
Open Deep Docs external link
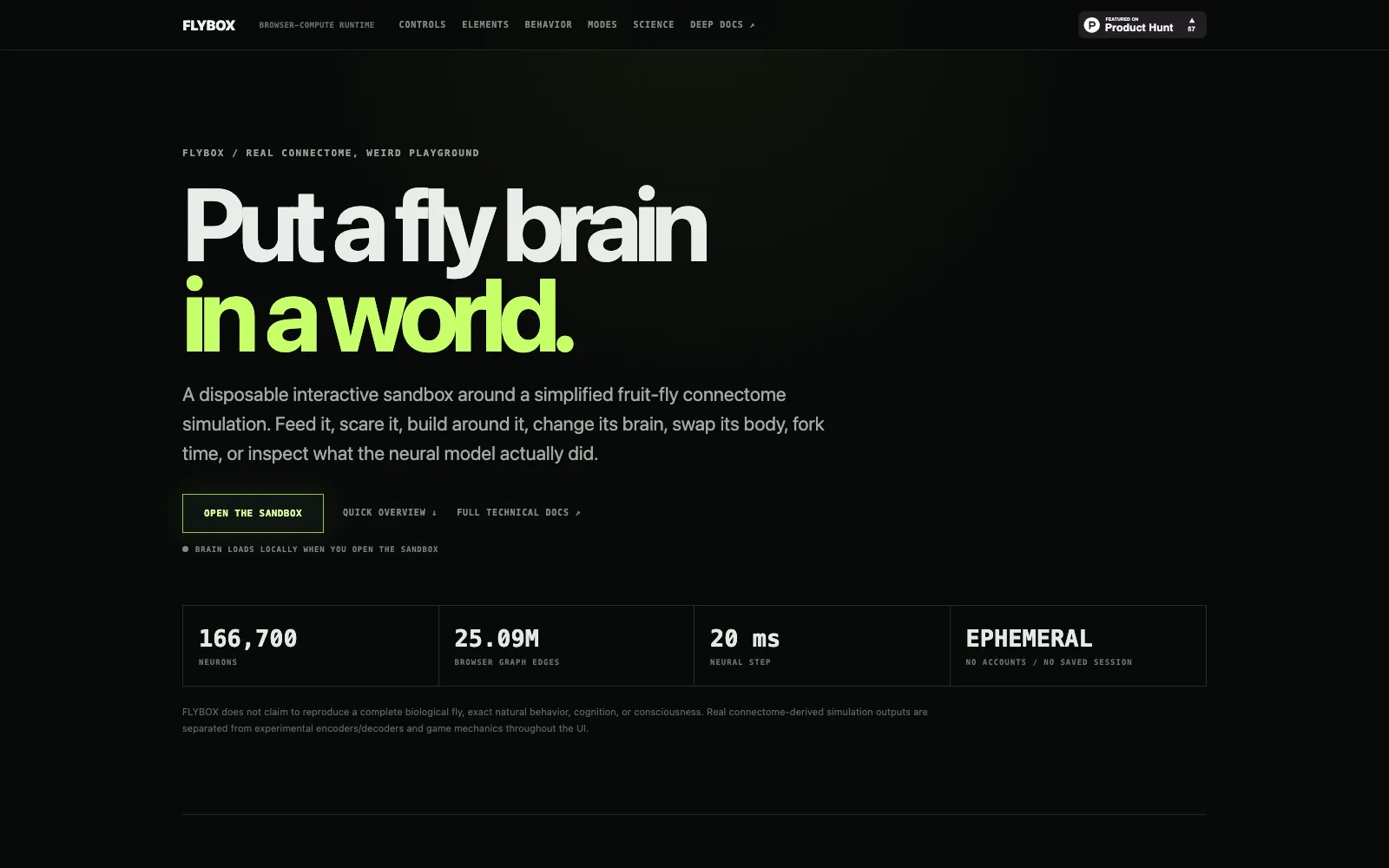(722, 25)
